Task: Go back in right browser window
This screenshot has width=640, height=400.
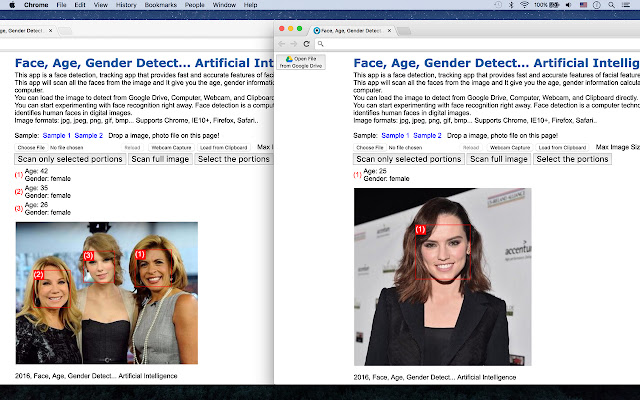Action: click(281, 44)
